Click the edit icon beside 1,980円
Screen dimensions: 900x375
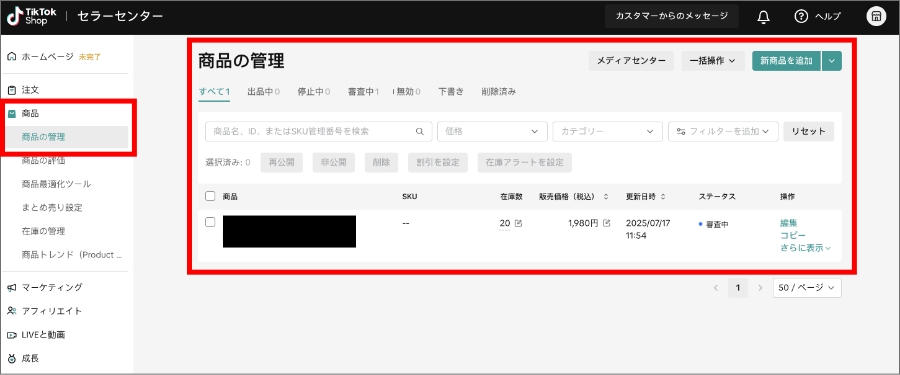607,223
